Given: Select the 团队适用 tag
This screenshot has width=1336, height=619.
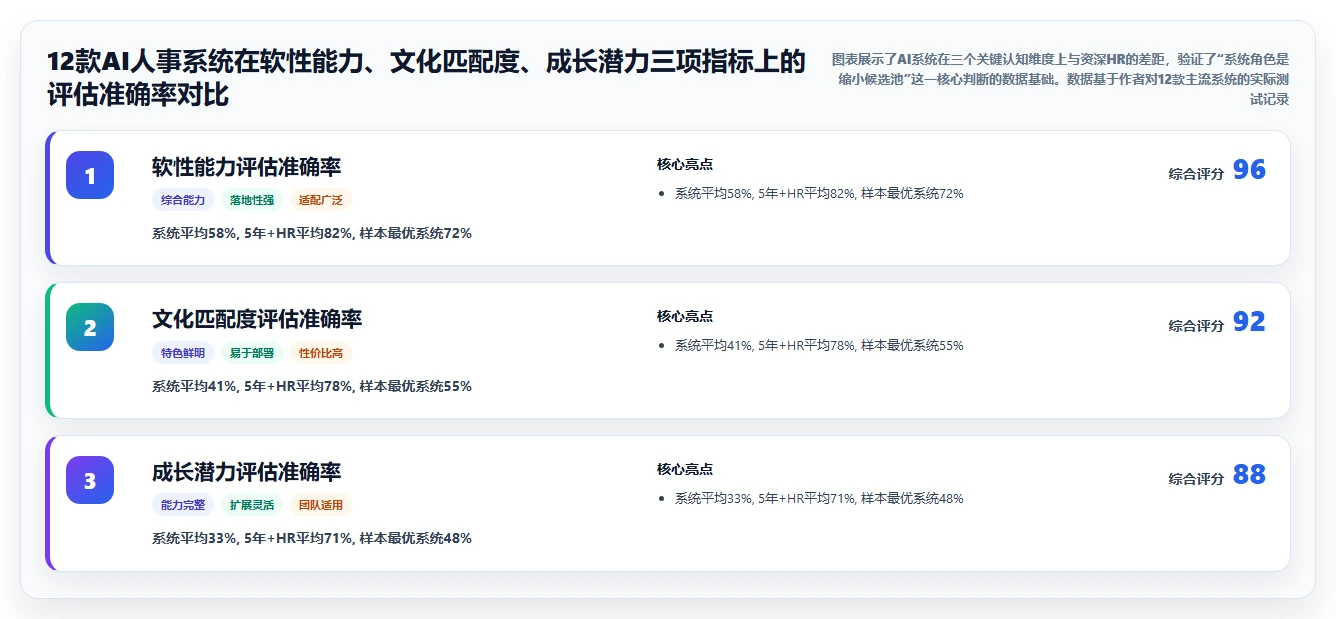Looking at the screenshot, I should (x=321, y=505).
